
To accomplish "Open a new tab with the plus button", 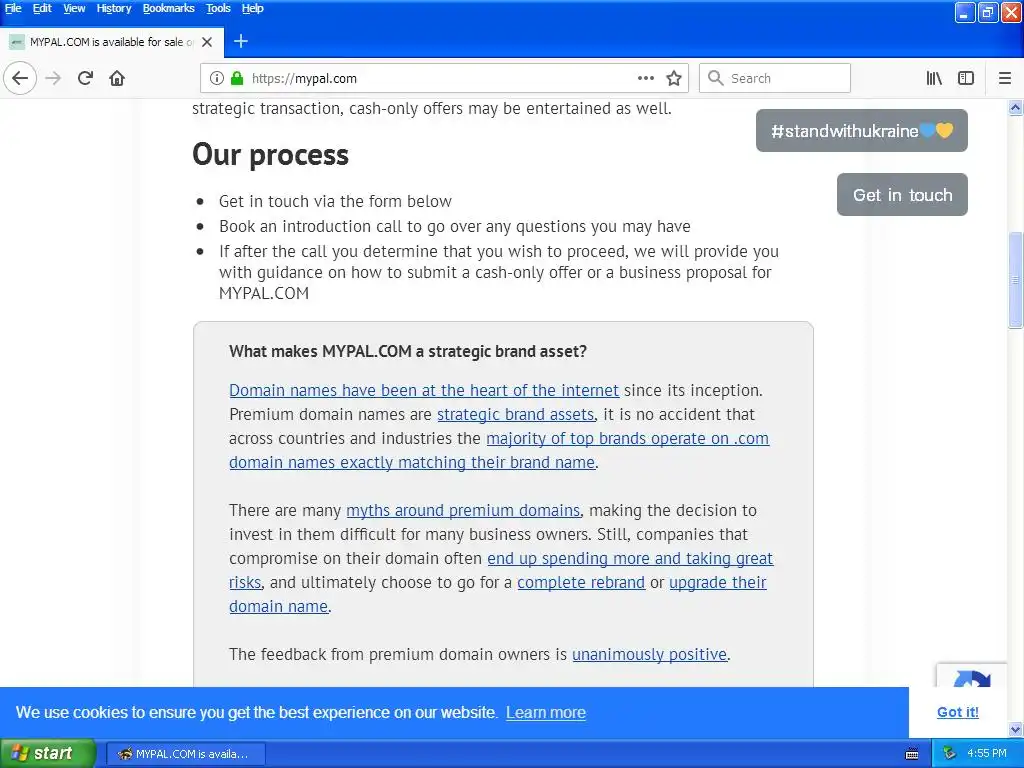I will 241,41.
